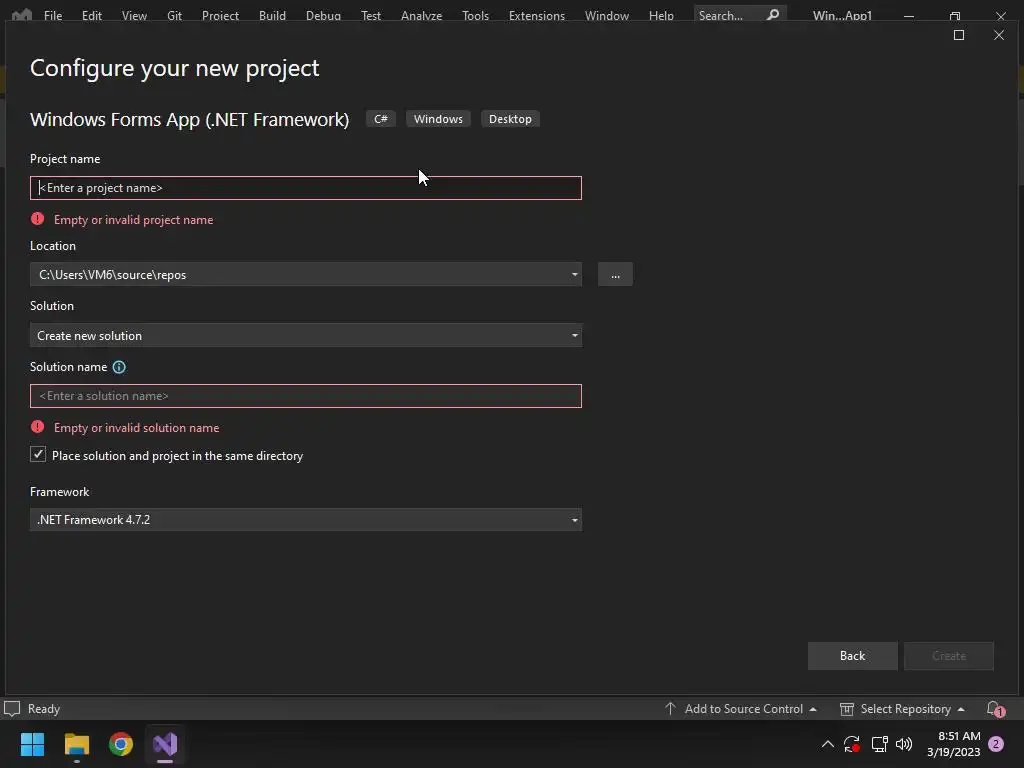Click the Desktop tag
Screen dimensions: 1024x768
[510, 119]
